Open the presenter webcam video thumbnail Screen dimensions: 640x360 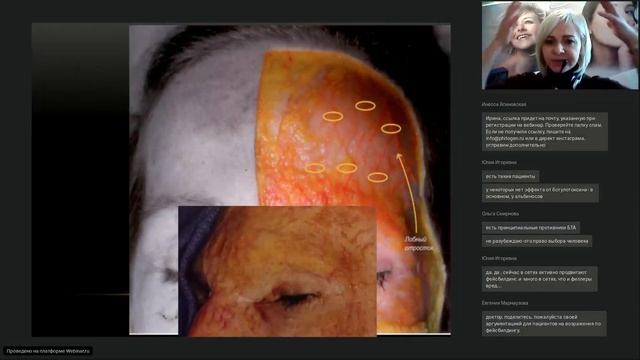560,45
